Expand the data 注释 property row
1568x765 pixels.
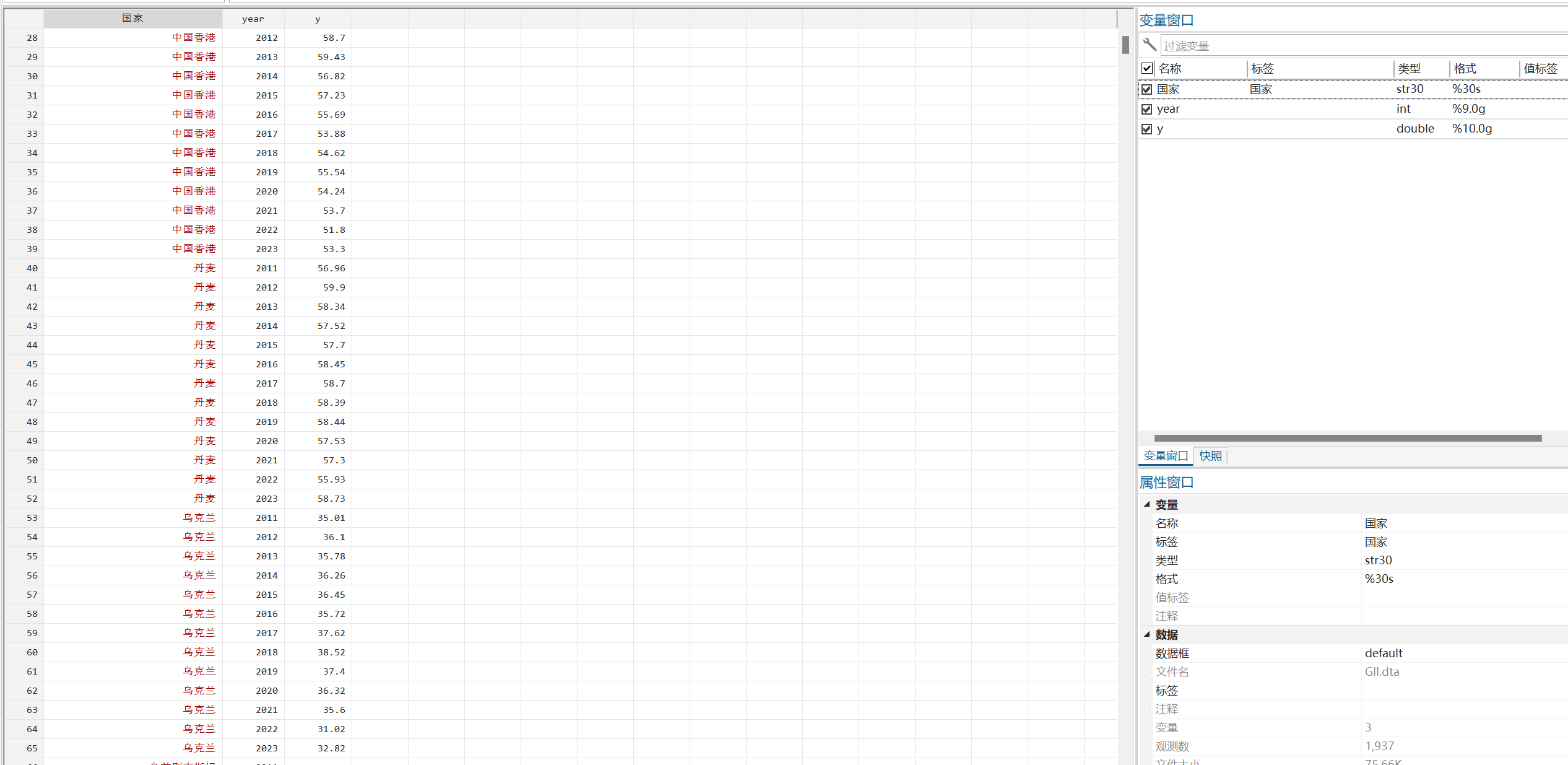(1146, 709)
